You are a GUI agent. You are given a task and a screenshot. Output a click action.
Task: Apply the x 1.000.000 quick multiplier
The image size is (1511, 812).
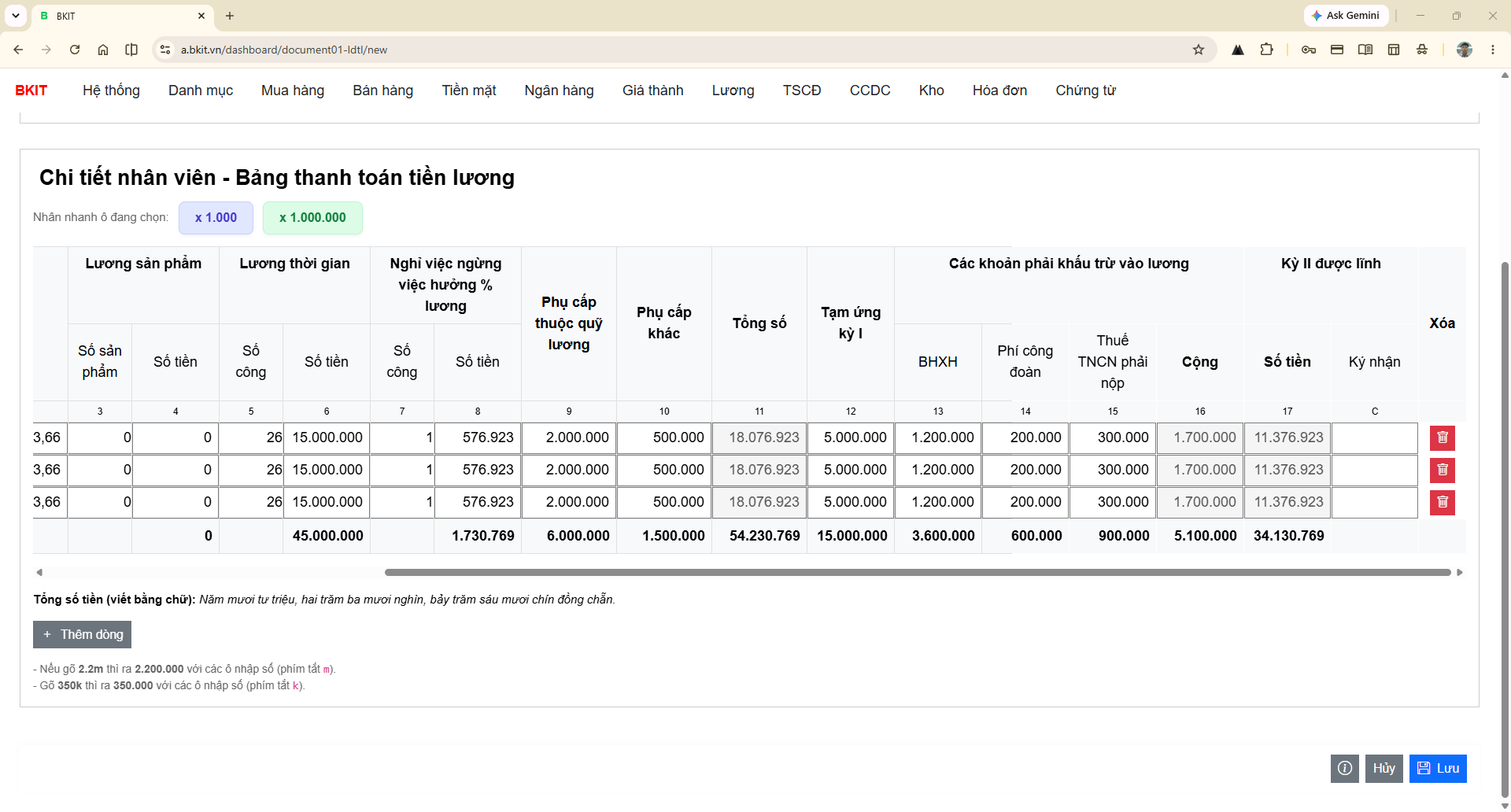[312, 218]
